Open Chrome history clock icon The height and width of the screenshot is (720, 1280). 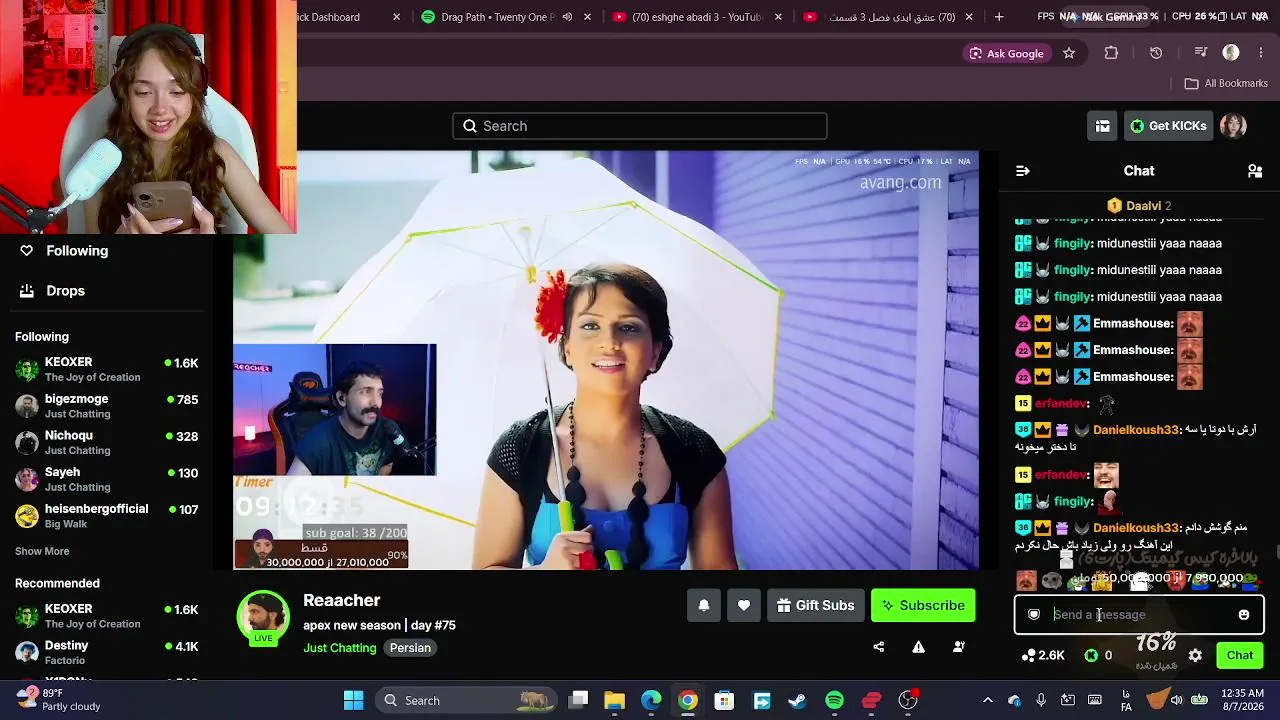tap(1156, 53)
